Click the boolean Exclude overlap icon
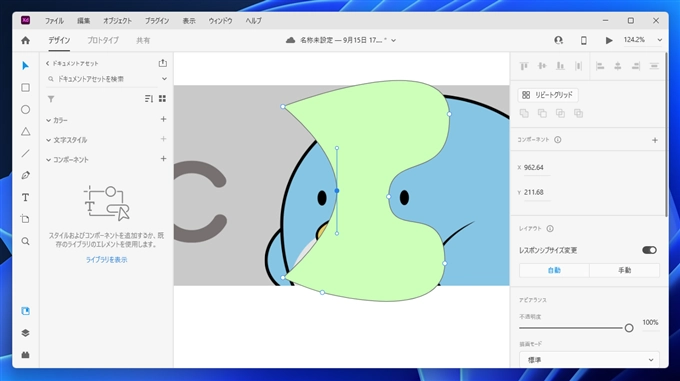680x381 pixels. click(579, 113)
